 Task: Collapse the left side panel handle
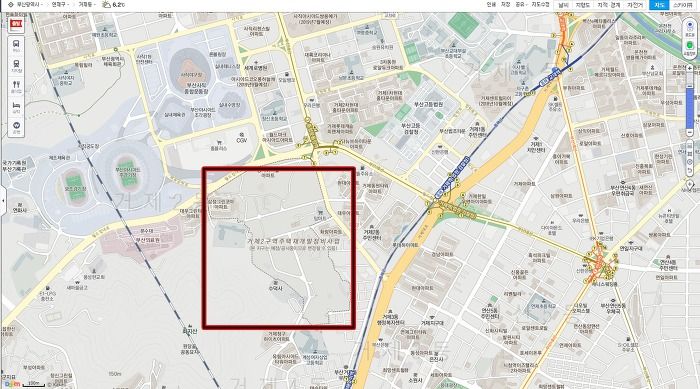[x=3, y=201]
